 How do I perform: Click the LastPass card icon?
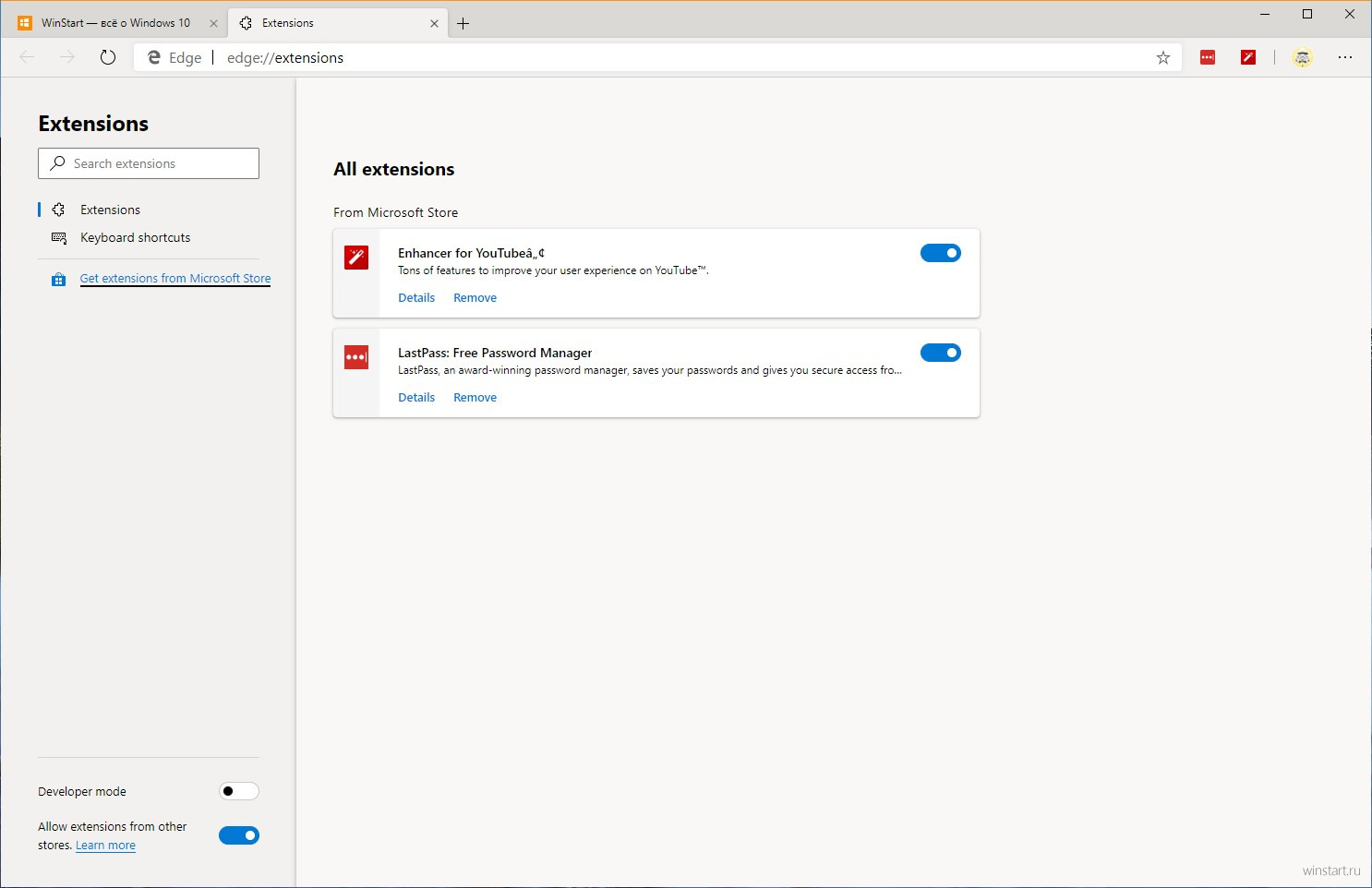pyautogui.click(x=356, y=357)
